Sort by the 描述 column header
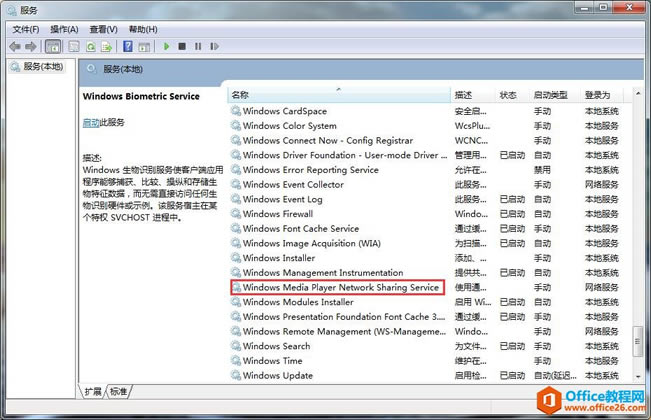This screenshot has height=420, width=651. 472,95
